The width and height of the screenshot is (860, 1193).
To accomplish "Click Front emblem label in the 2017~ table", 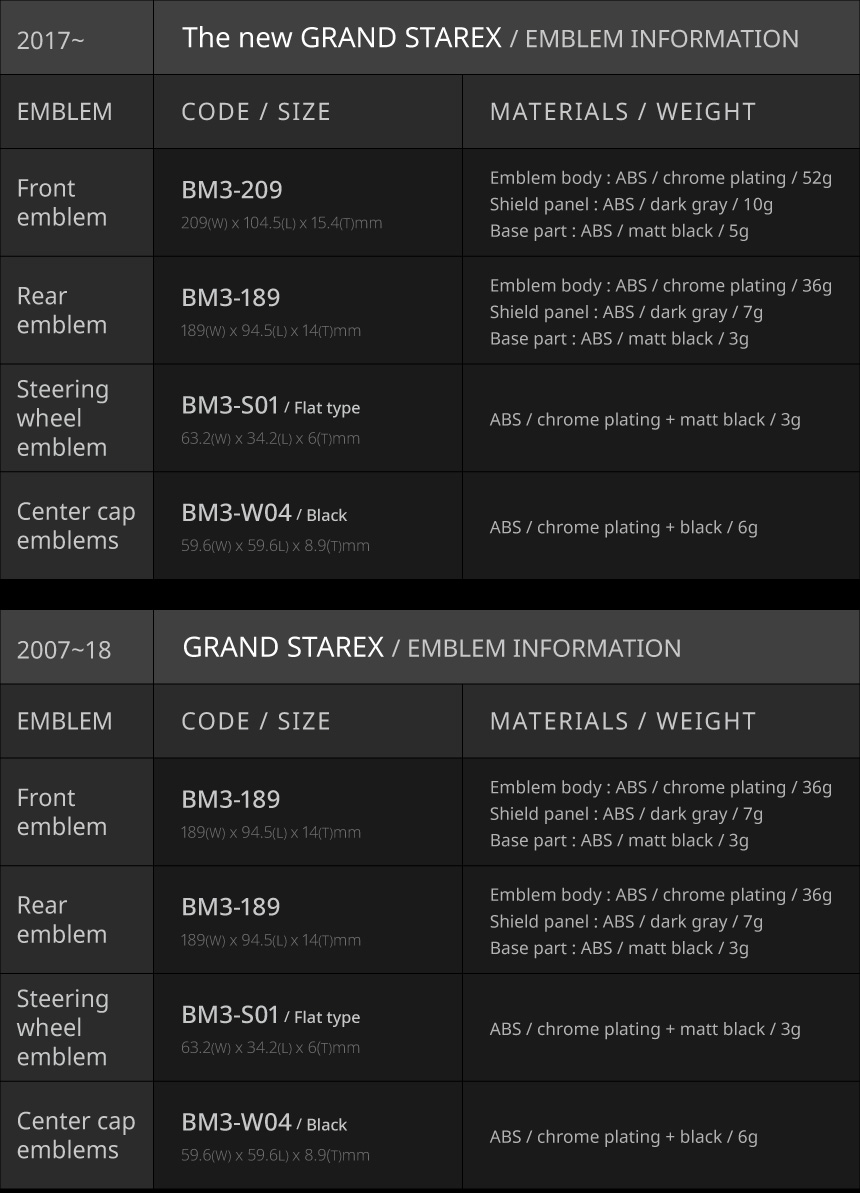I will pos(61,203).
